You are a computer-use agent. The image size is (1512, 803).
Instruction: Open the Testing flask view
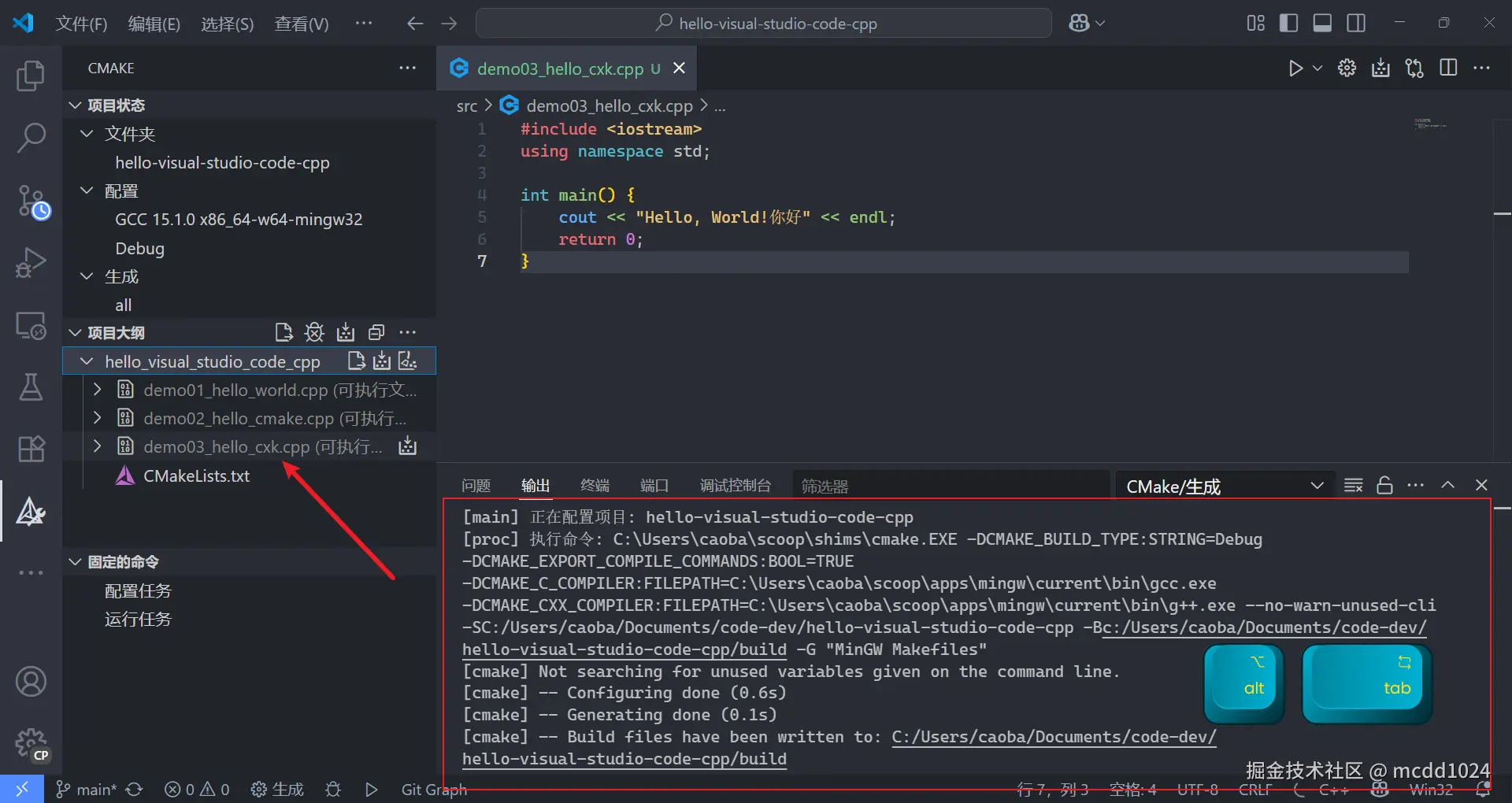31,387
